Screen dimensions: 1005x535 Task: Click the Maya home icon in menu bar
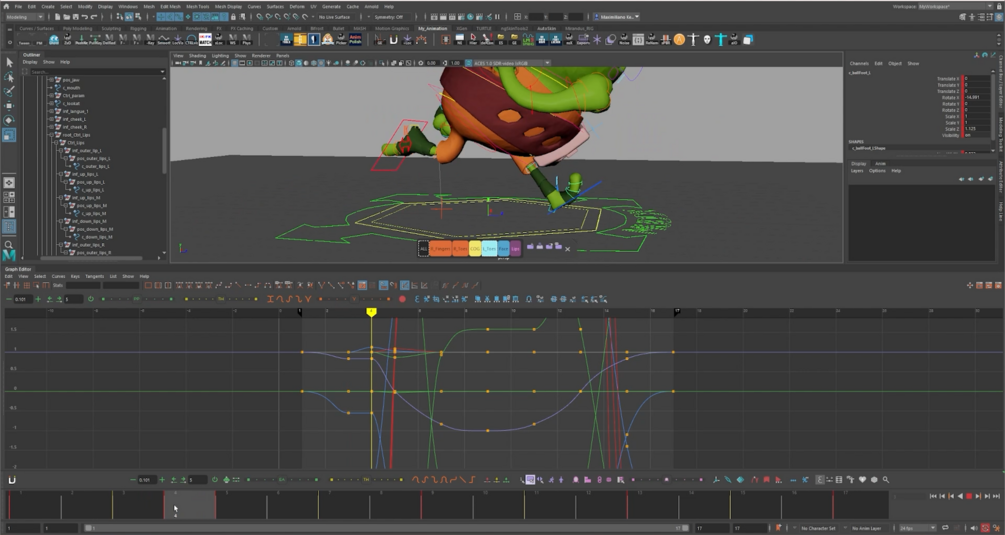tap(6, 6)
